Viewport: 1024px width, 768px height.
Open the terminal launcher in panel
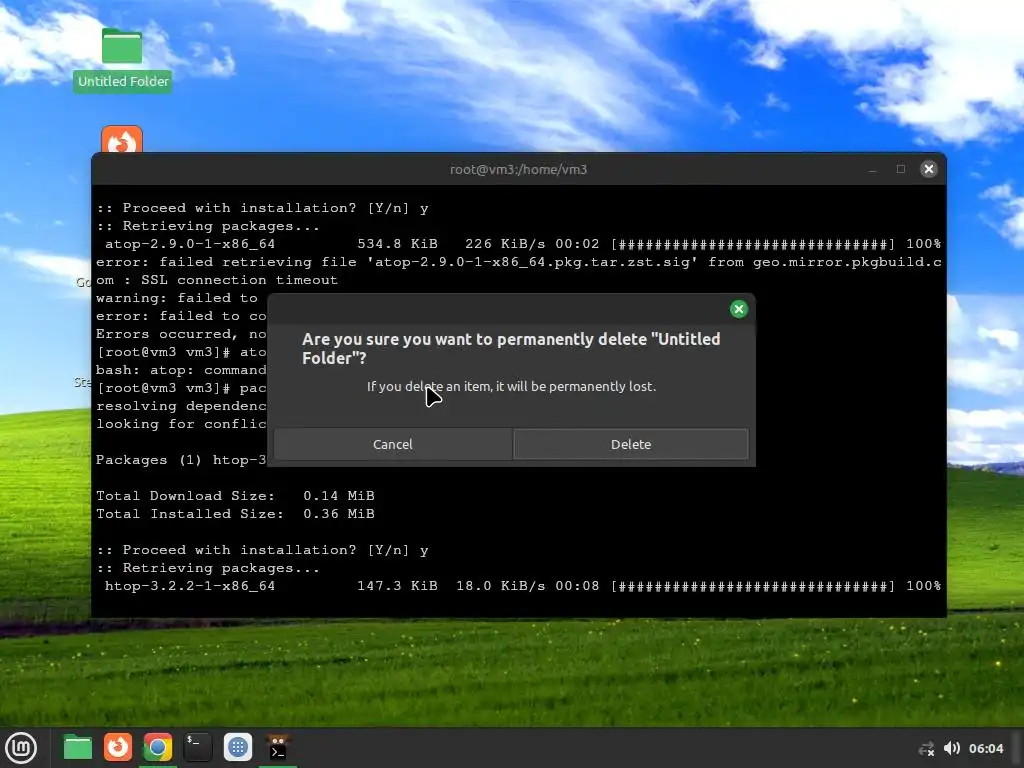point(197,748)
